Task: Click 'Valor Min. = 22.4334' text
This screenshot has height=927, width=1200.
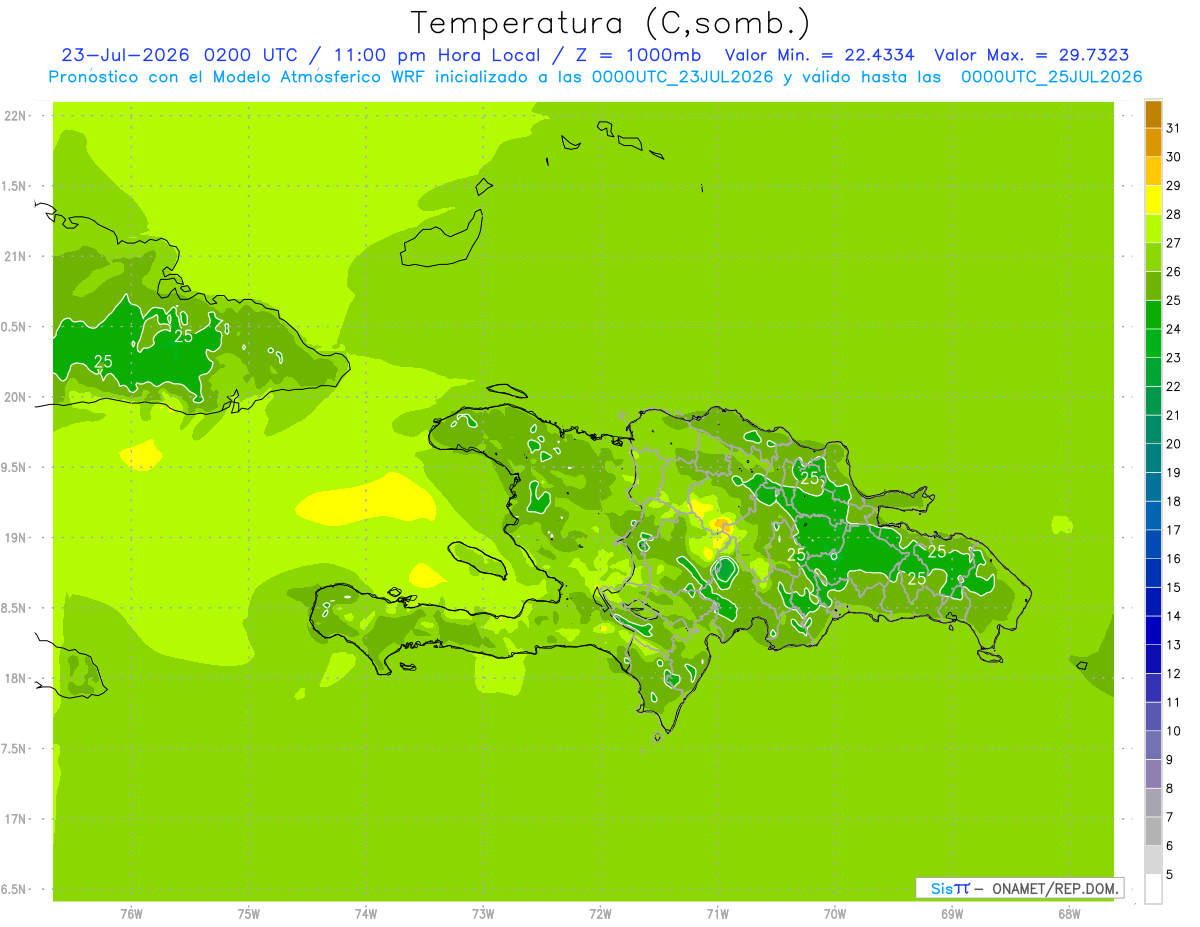Action: click(x=819, y=55)
